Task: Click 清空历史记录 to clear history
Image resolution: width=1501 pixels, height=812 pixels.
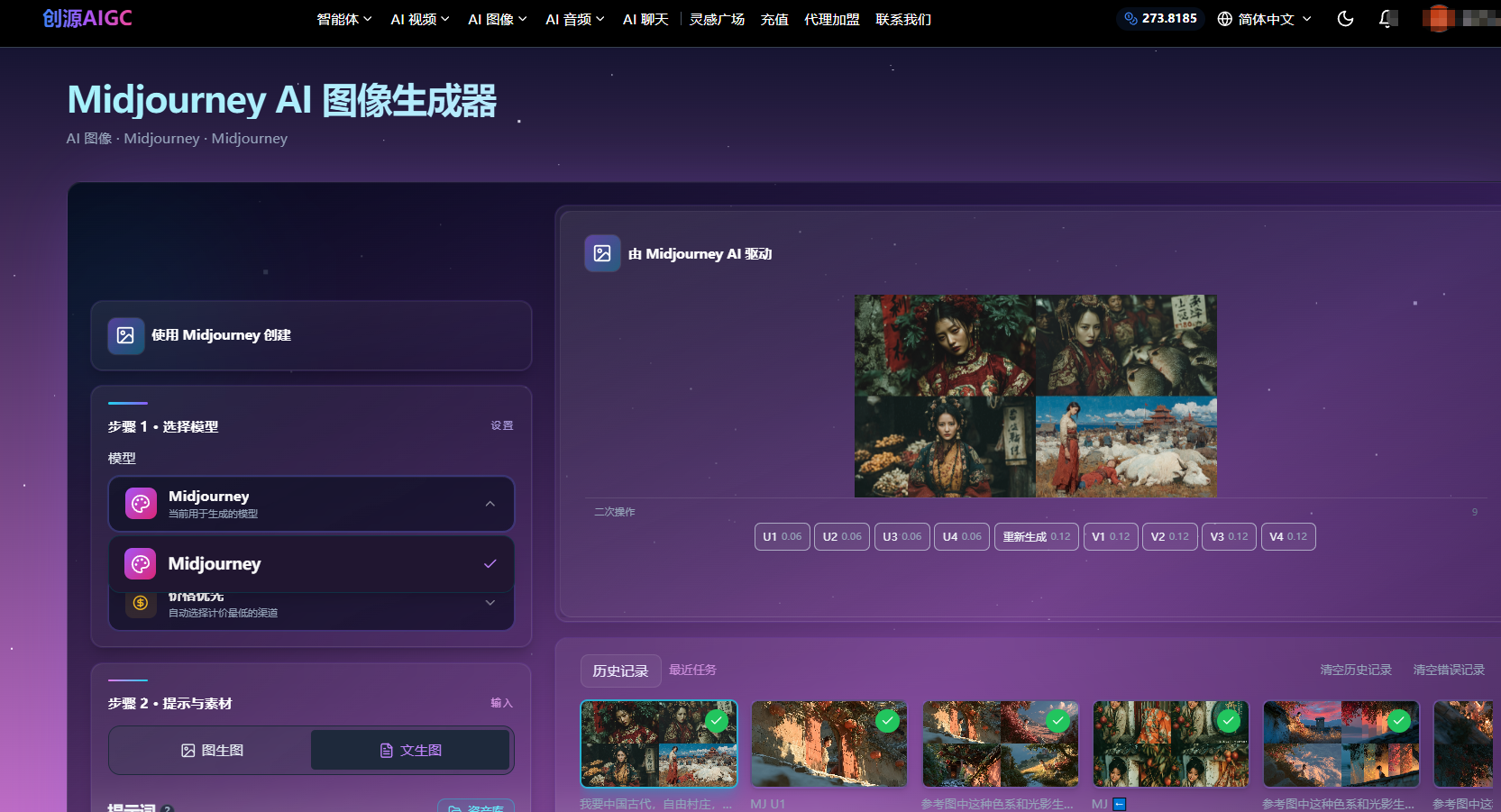Action: [1356, 670]
